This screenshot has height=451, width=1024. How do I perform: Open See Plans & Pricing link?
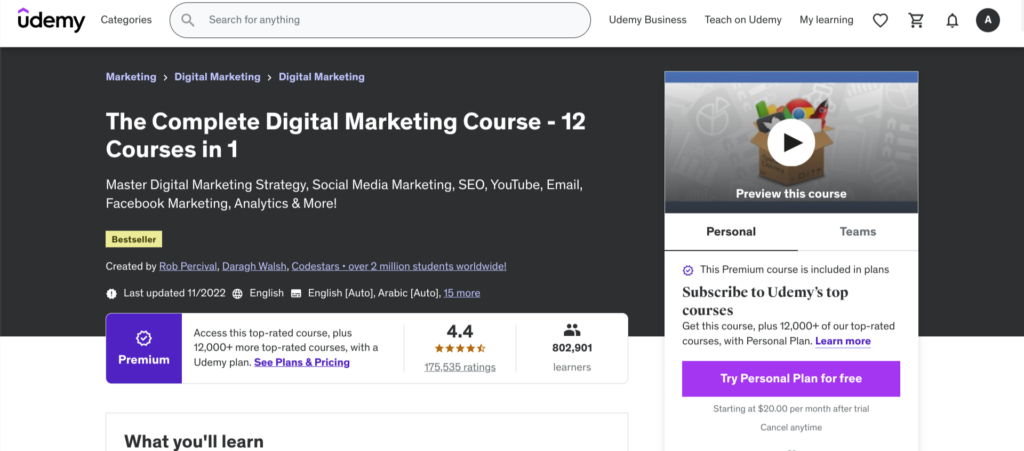tap(302, 362)
